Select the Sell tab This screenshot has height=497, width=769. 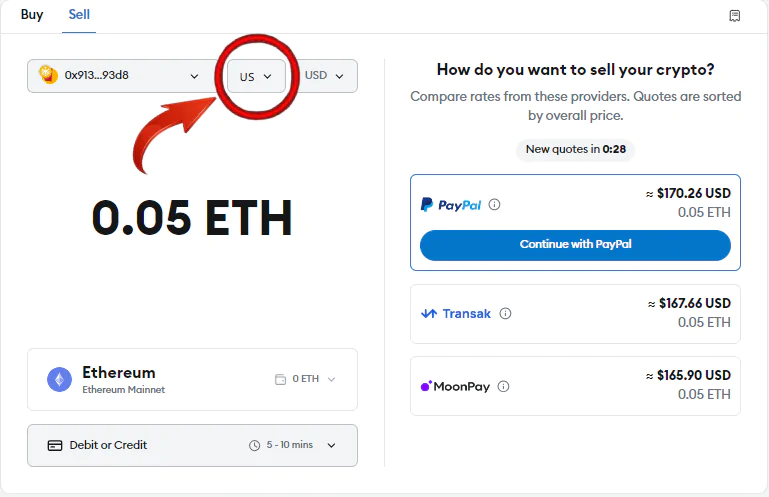tap(79, 15)
